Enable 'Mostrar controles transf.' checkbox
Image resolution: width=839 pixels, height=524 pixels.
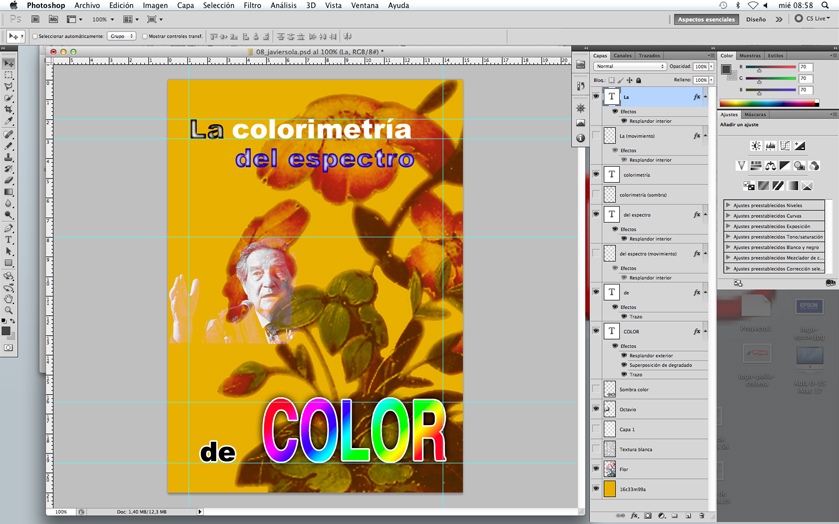[144, 36]
